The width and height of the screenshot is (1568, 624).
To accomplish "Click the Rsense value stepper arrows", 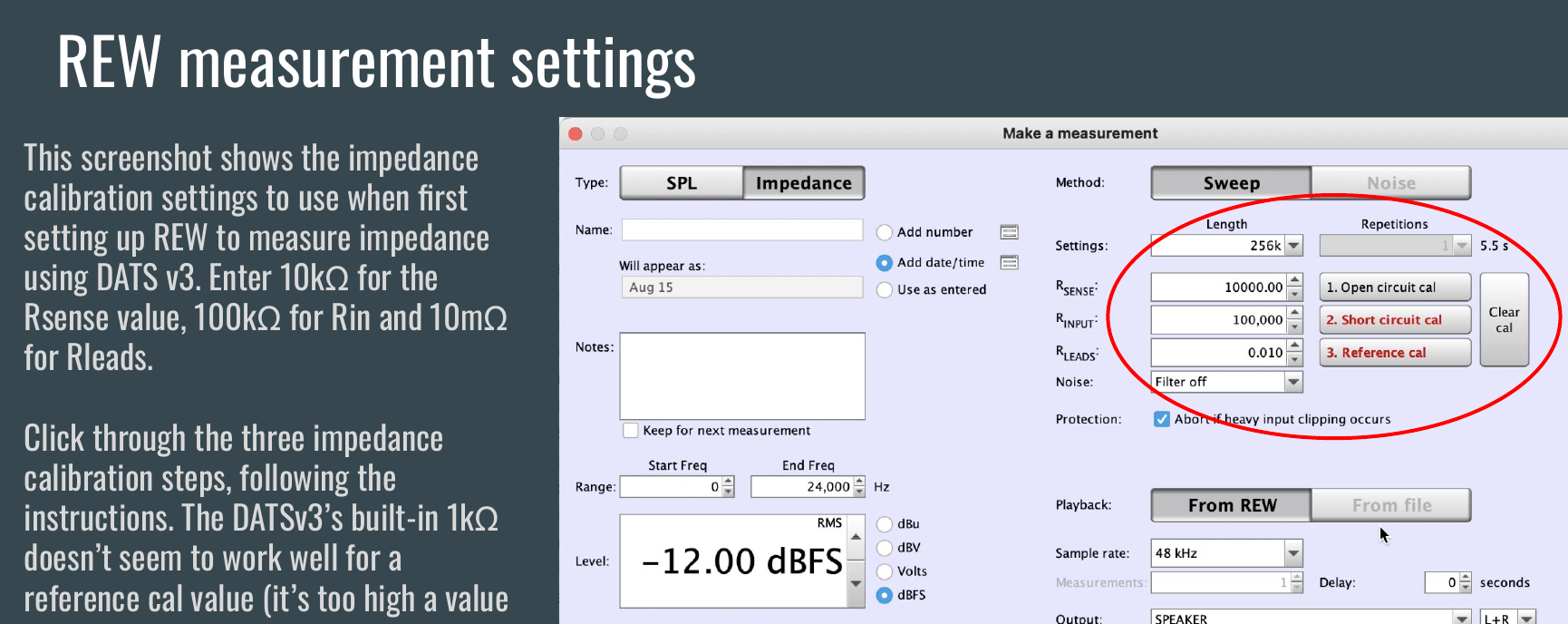I will coord(1294,288).
